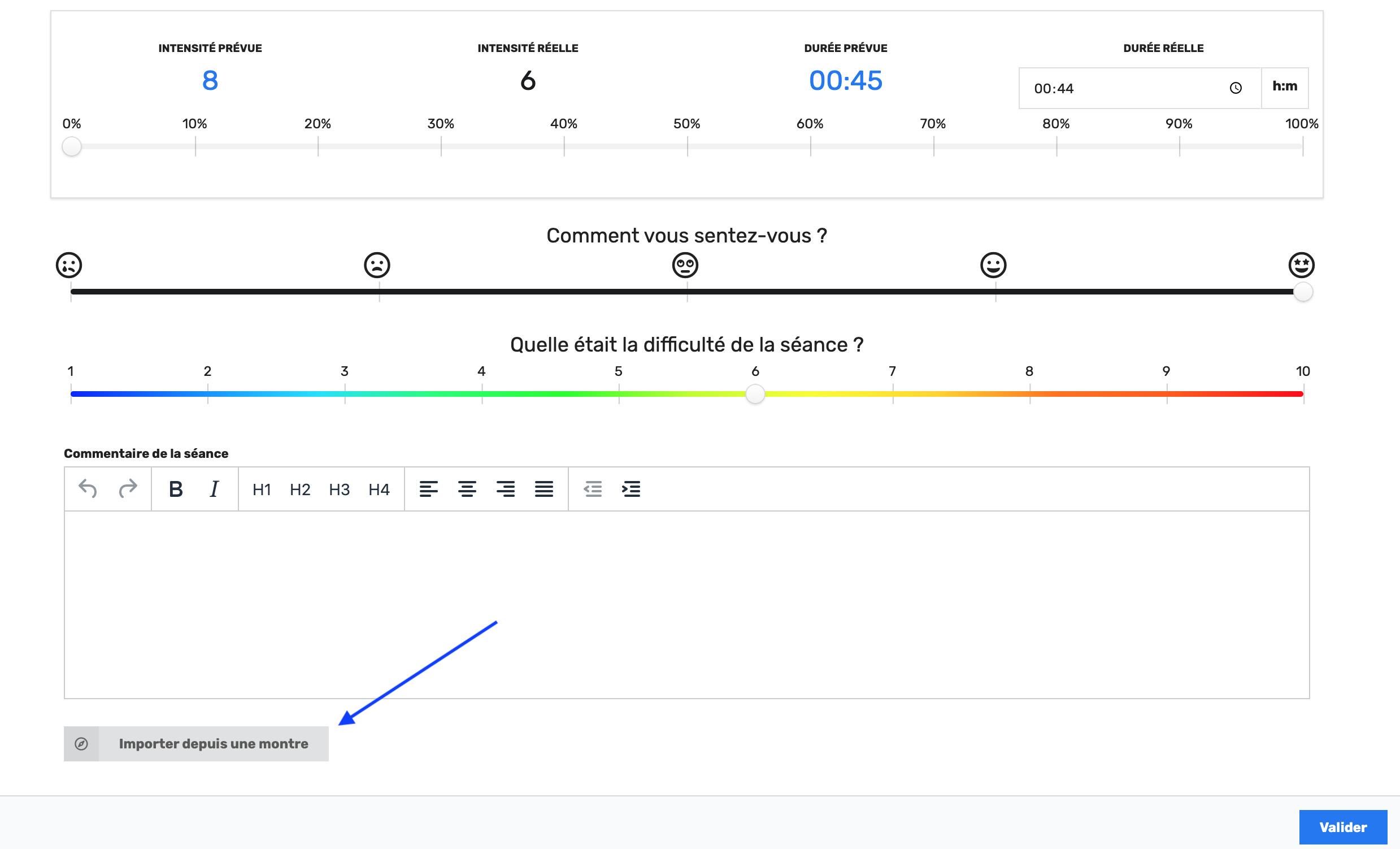Open time picker via clock icon
The image size is (1400, 849).
click(1235, 88)
